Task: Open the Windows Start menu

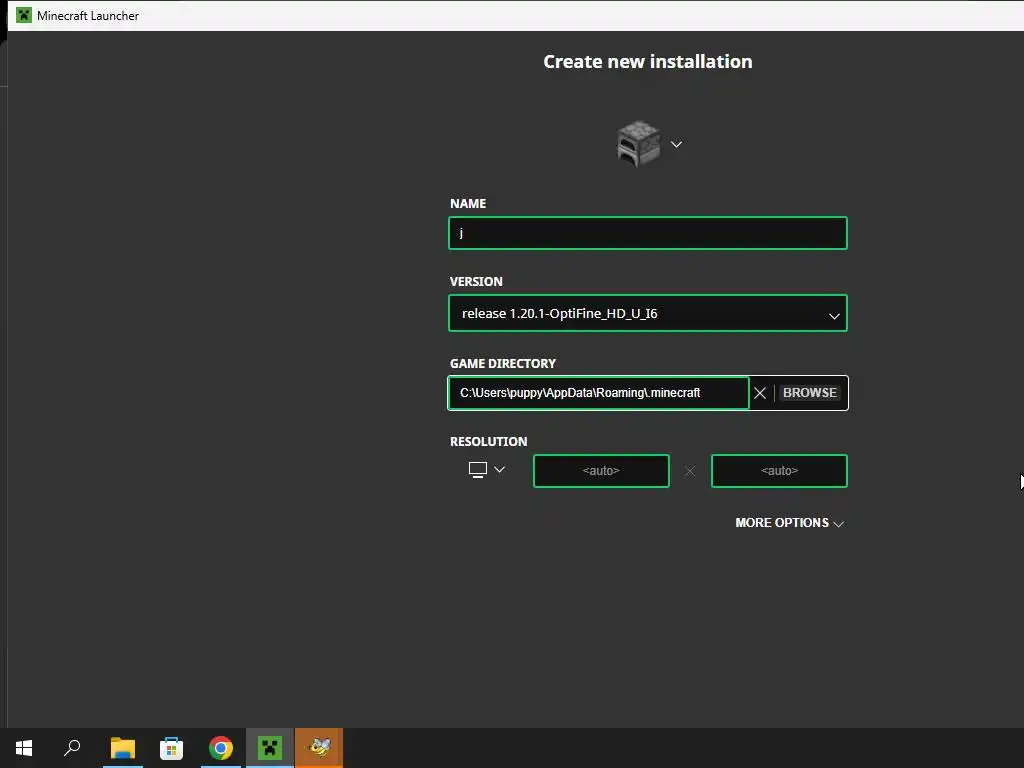Action: click(24, 748)
